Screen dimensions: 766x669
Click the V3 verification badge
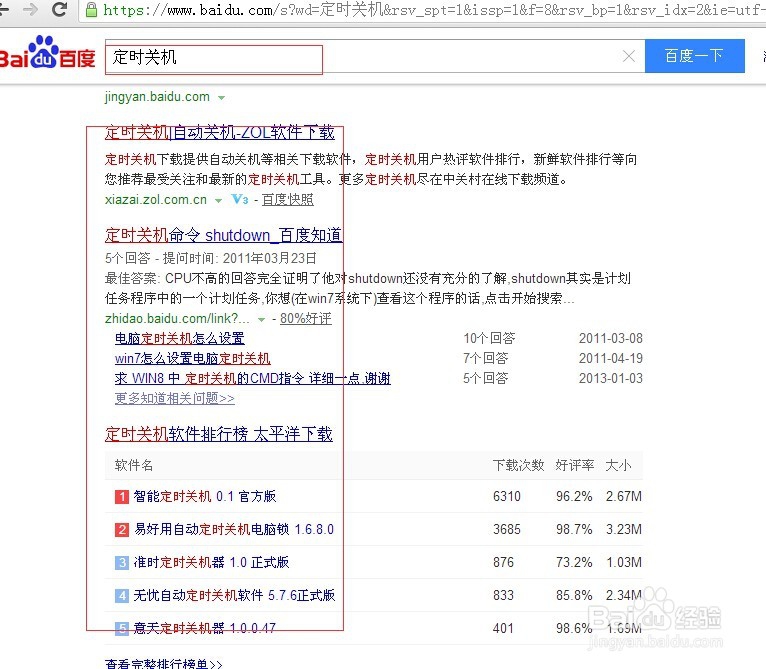point(240,199)
